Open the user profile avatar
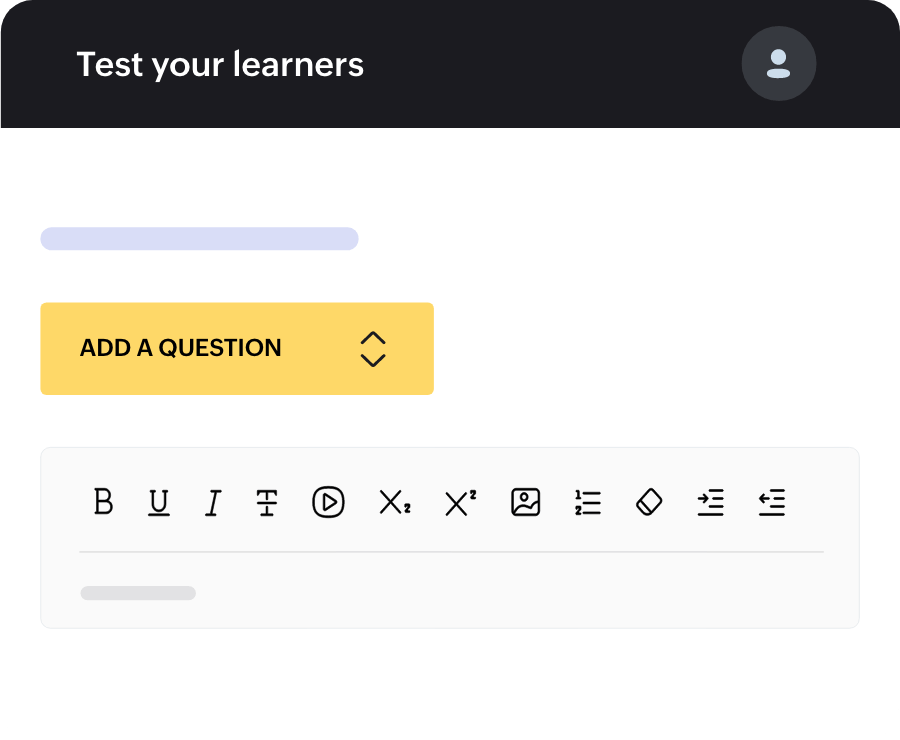900x740 pixels. pyautogui.click(x=779, y=63)
